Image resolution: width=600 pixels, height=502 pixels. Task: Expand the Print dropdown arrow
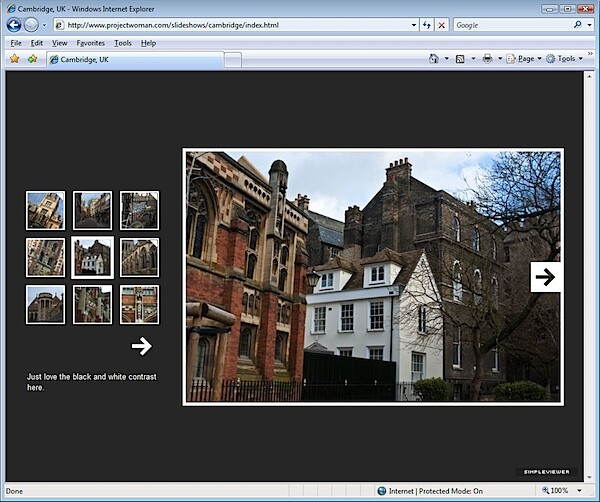click(x=500, y=59)
